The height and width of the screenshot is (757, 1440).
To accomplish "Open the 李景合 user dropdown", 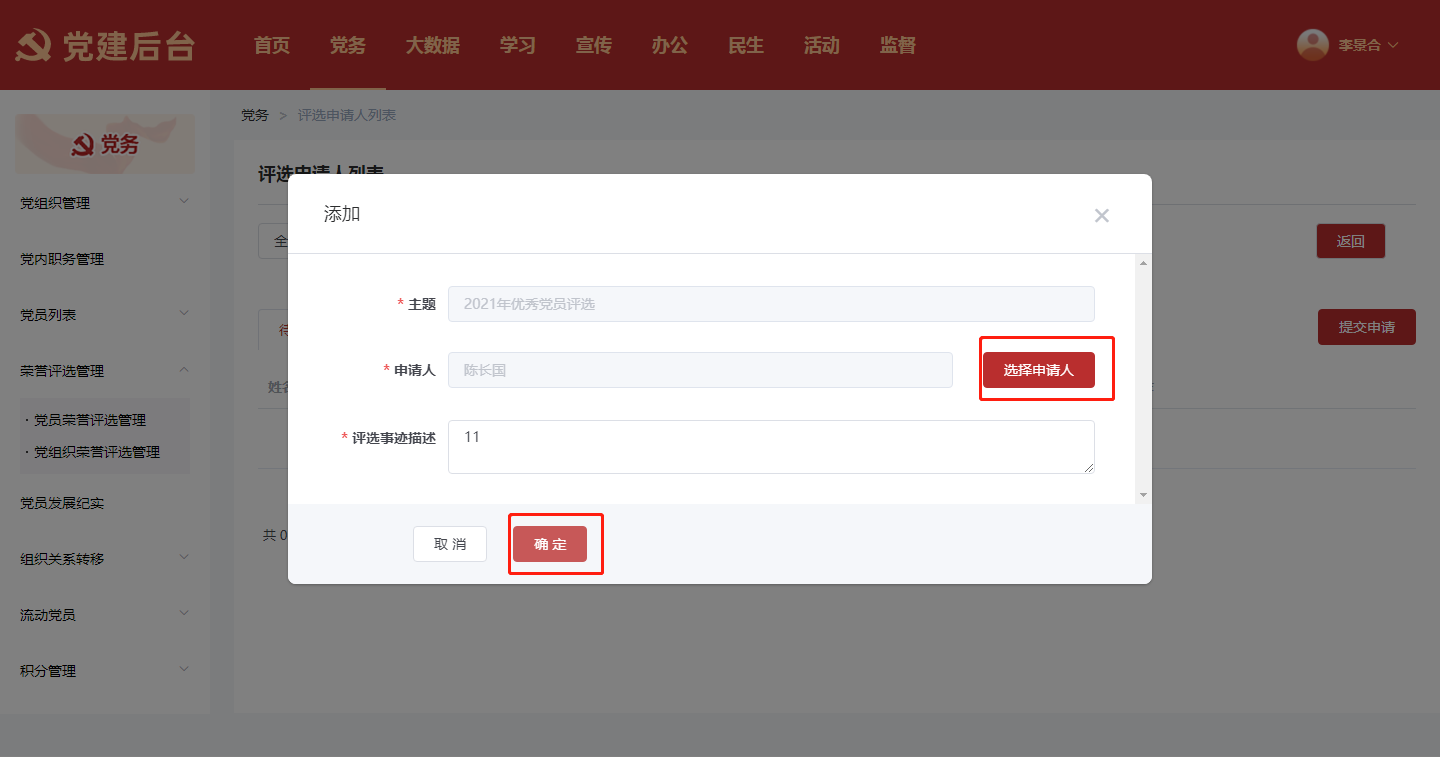I will (1367, 45).
